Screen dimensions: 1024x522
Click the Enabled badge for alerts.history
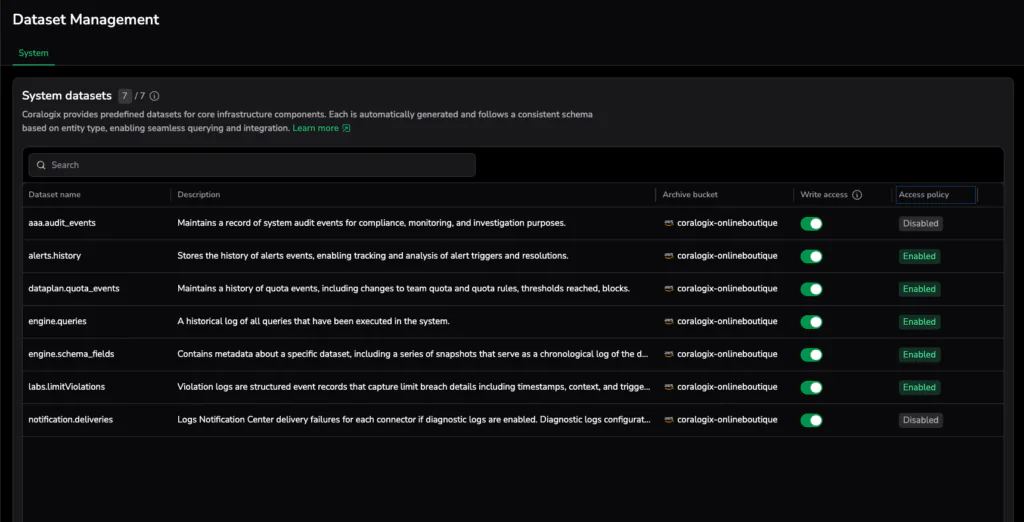(919, 256)
